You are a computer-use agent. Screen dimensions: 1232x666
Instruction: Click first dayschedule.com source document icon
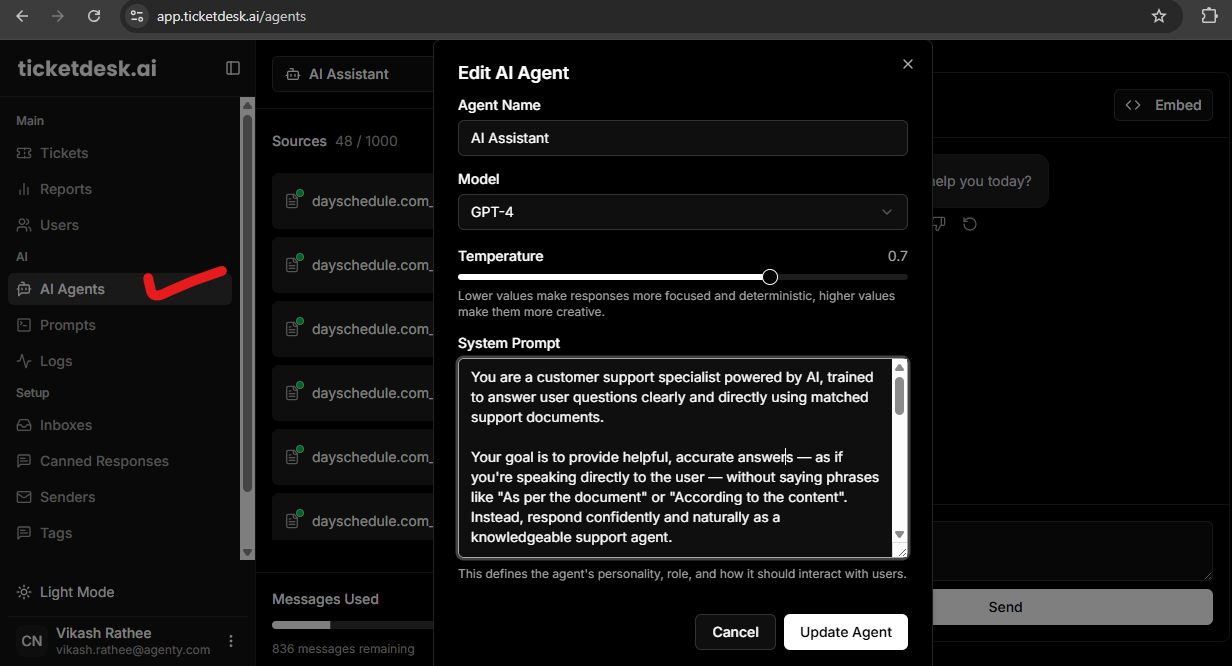[x=293, y=200]
